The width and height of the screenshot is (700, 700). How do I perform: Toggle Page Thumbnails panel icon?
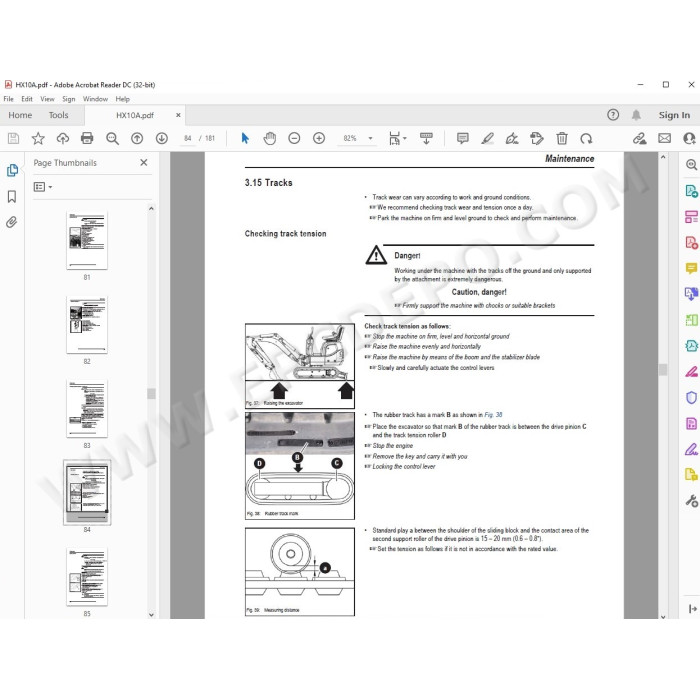12,170
